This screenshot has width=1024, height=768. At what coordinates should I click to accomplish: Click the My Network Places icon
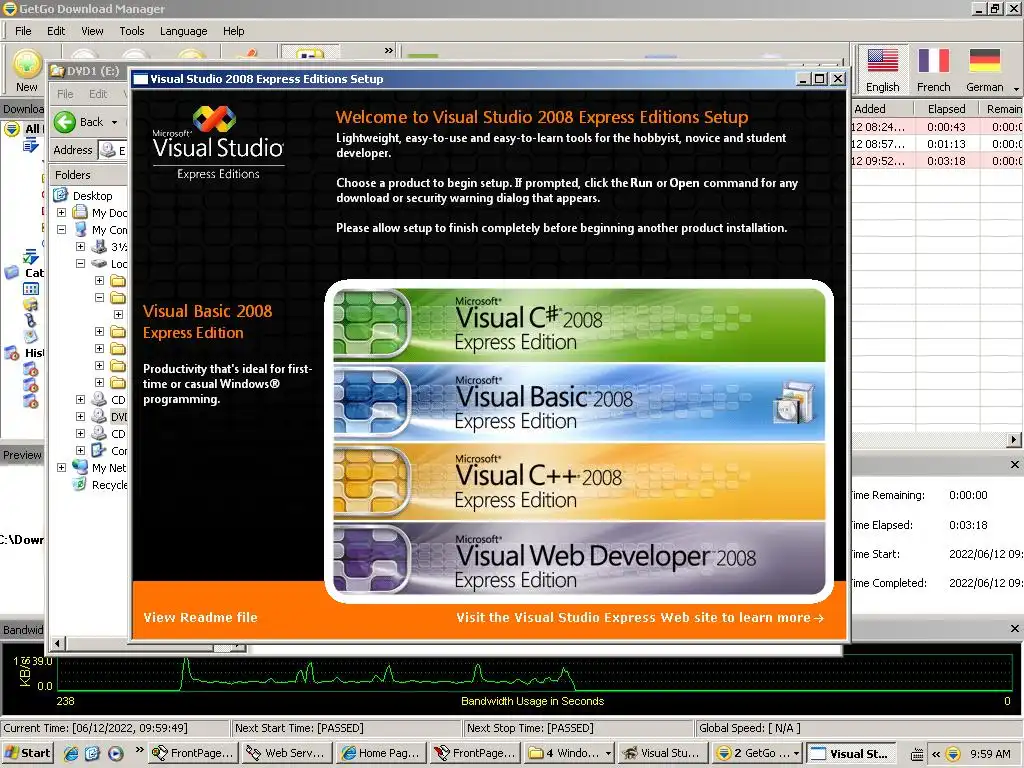(x=80, y=467)
